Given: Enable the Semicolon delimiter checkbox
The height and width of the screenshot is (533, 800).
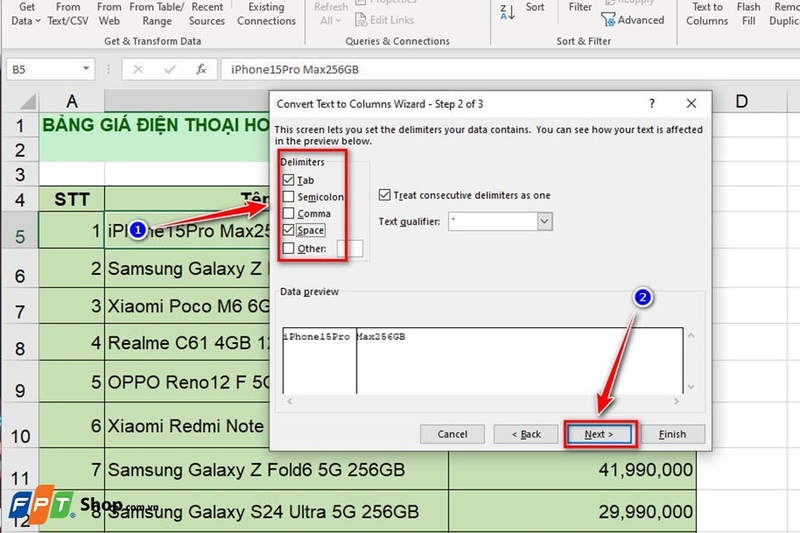Looking at the screenshot, I should pos(288,197).
